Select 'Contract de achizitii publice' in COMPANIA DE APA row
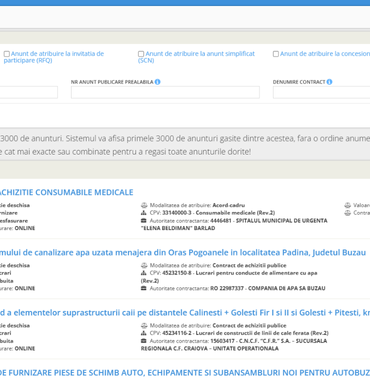This screenshot has height=380, width=370. [x=249, y=265]
